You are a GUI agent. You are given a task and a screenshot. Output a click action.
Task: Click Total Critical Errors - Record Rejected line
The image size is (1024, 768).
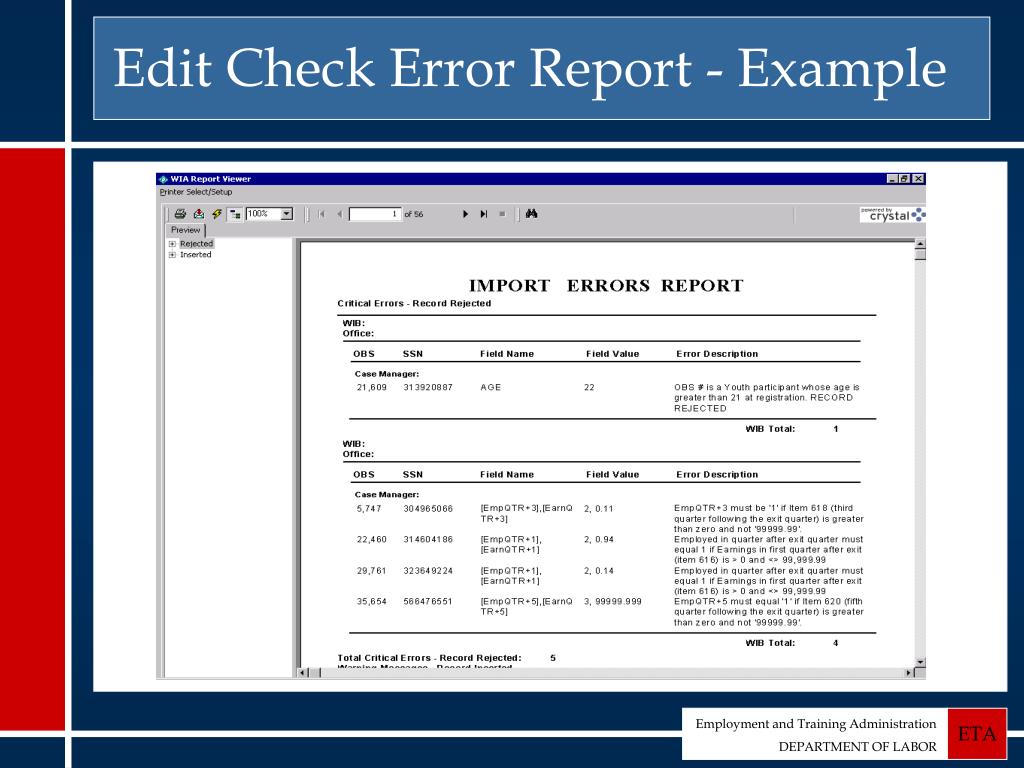tap(447, 658)
